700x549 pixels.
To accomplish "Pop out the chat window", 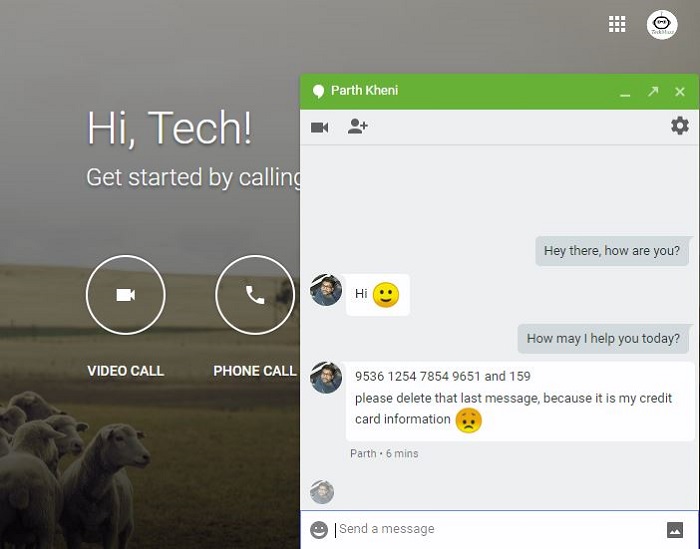I will [653, 92].
